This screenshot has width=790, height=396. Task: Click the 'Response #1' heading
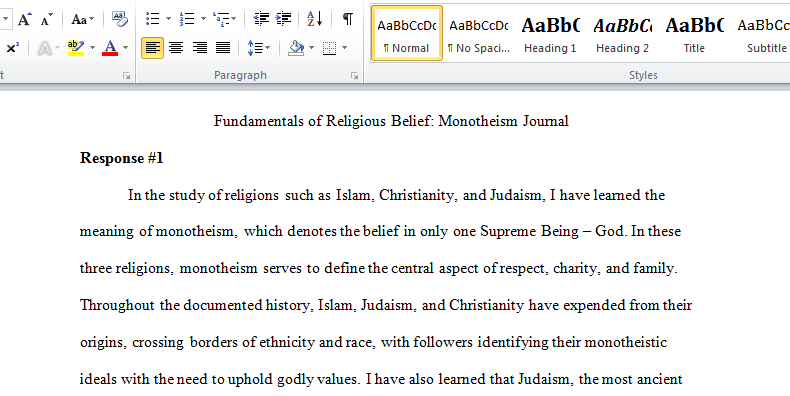(121, 158)
